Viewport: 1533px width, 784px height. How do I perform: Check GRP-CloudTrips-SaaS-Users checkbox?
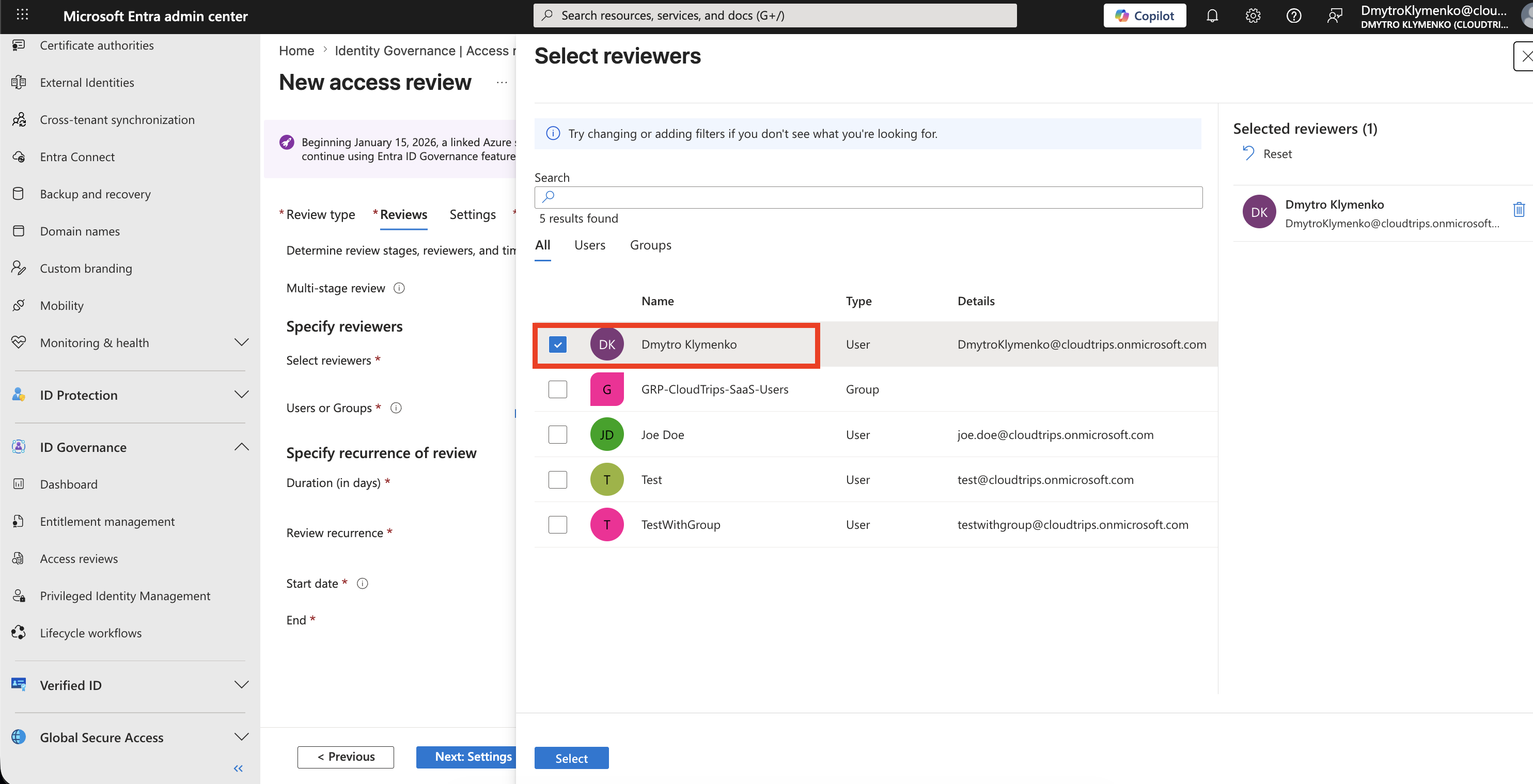pos(558,389)
